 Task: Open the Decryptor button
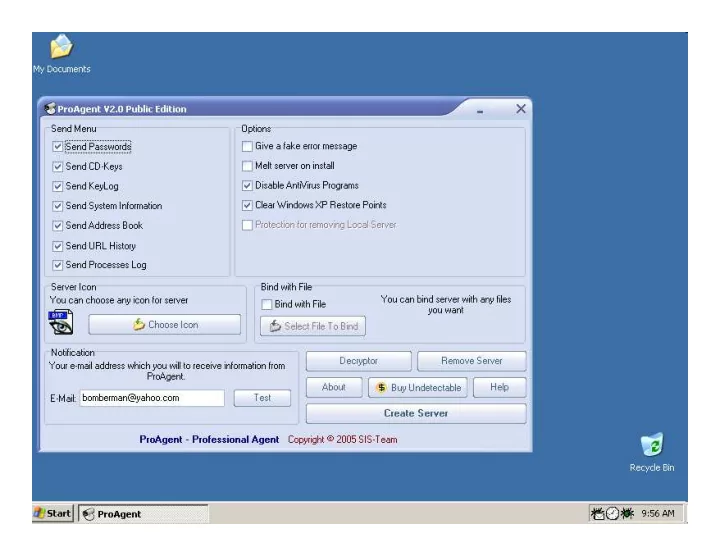(x=359, y=361)
